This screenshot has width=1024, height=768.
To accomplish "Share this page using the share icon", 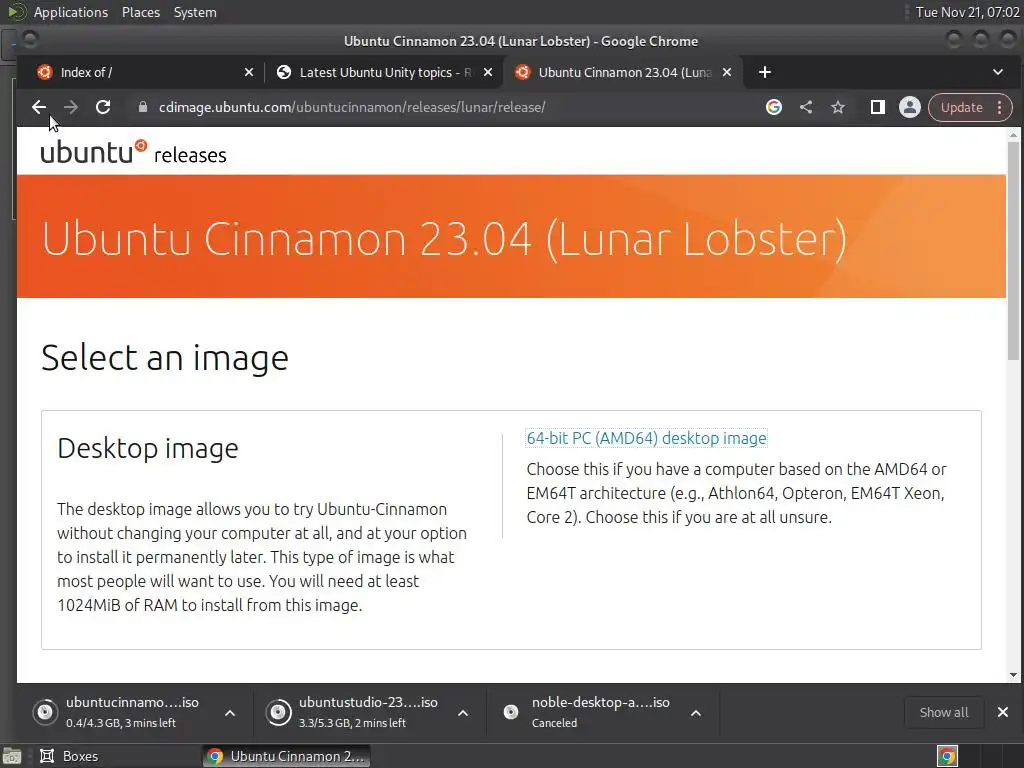I will [806, 108].
